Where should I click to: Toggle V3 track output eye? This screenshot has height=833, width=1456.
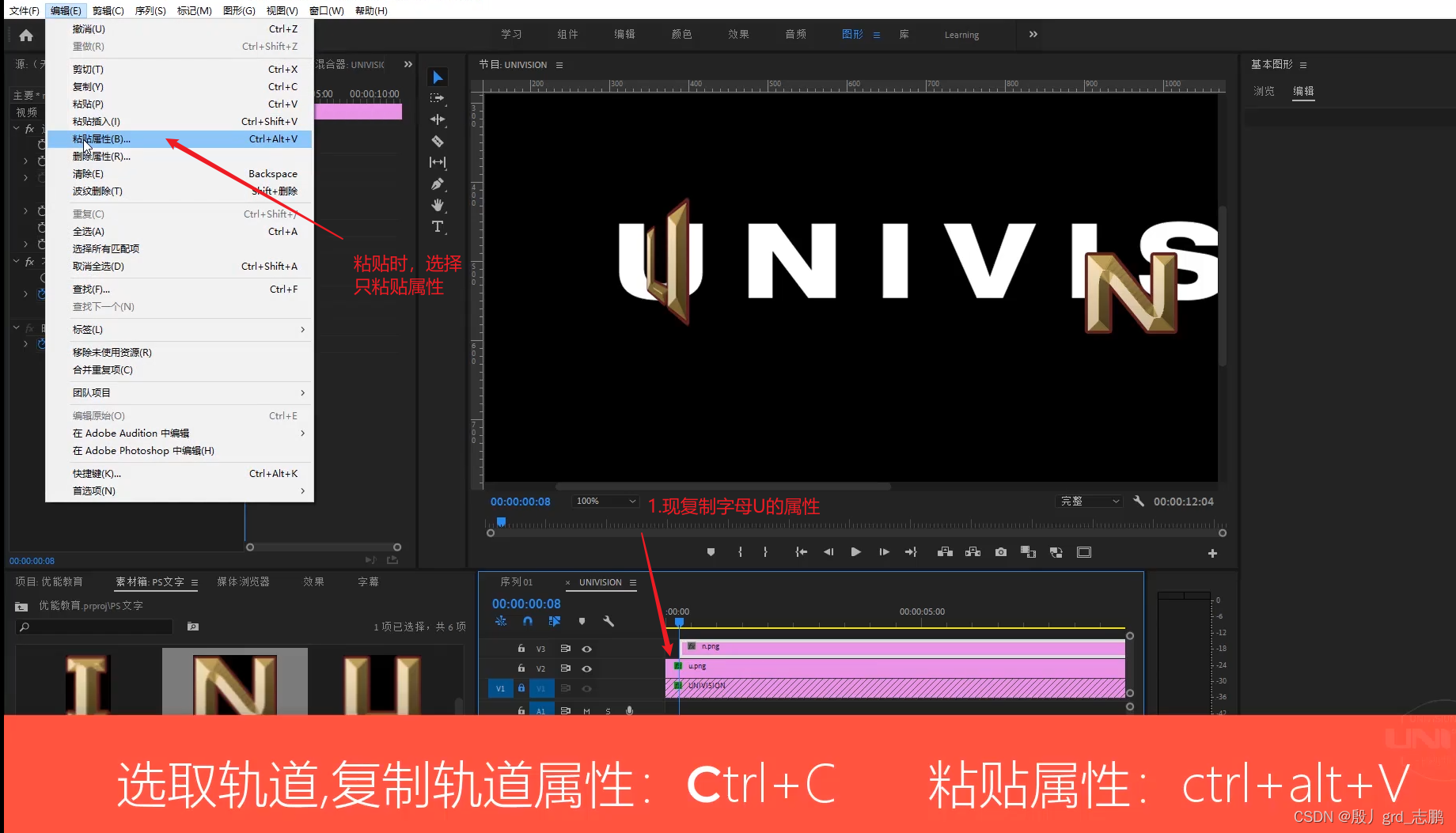tap(587, 648)
